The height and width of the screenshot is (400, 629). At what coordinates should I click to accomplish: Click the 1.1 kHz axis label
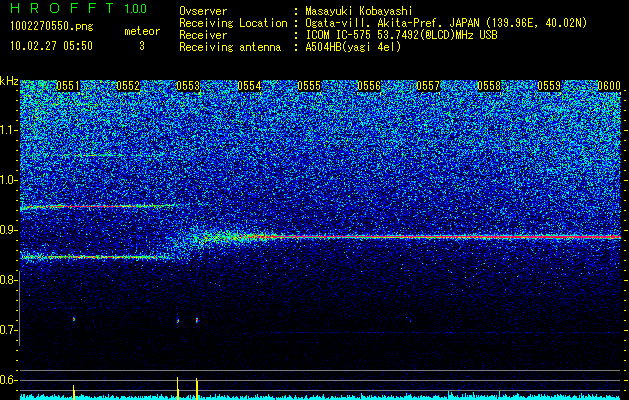coord(8,130)
